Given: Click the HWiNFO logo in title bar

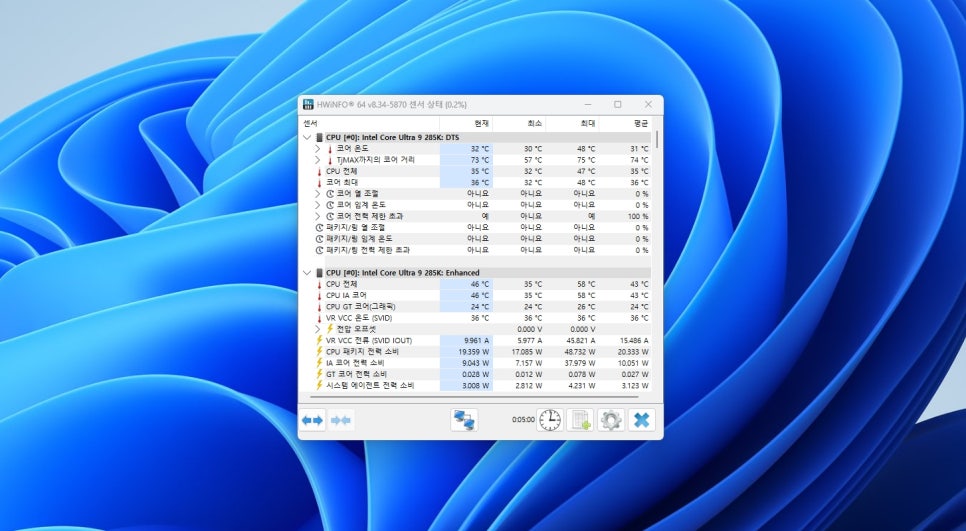Looking at the screenshot, I should point(309,104).
